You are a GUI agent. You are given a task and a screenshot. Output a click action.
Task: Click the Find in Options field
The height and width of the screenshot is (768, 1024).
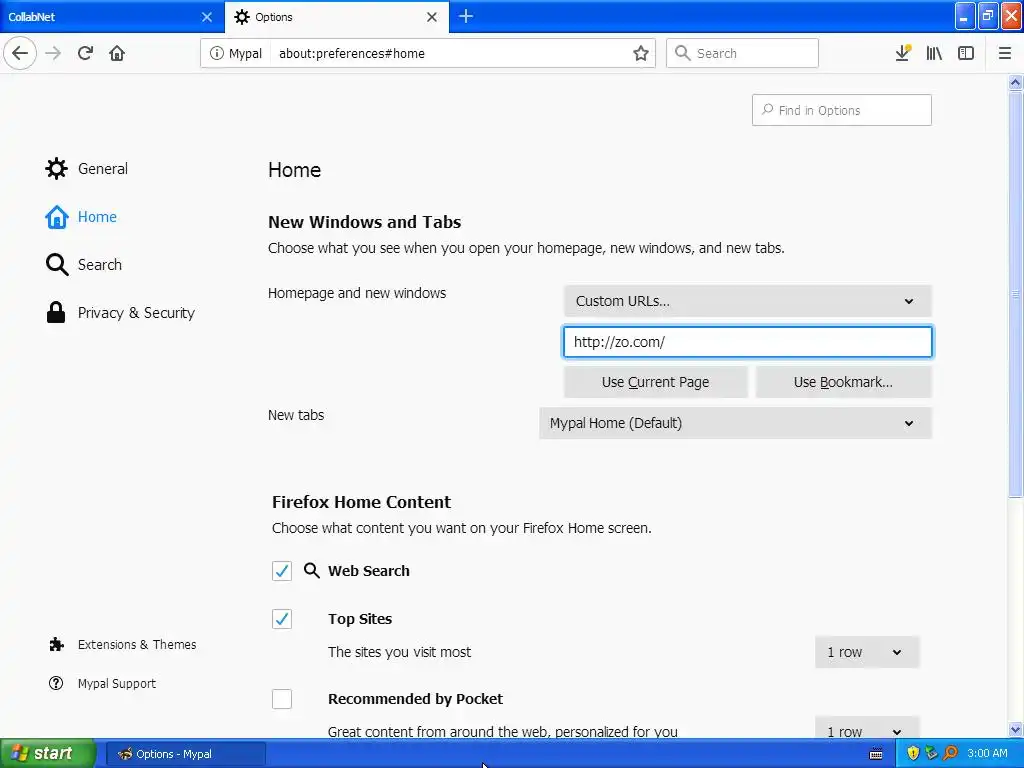pos(842,110)
